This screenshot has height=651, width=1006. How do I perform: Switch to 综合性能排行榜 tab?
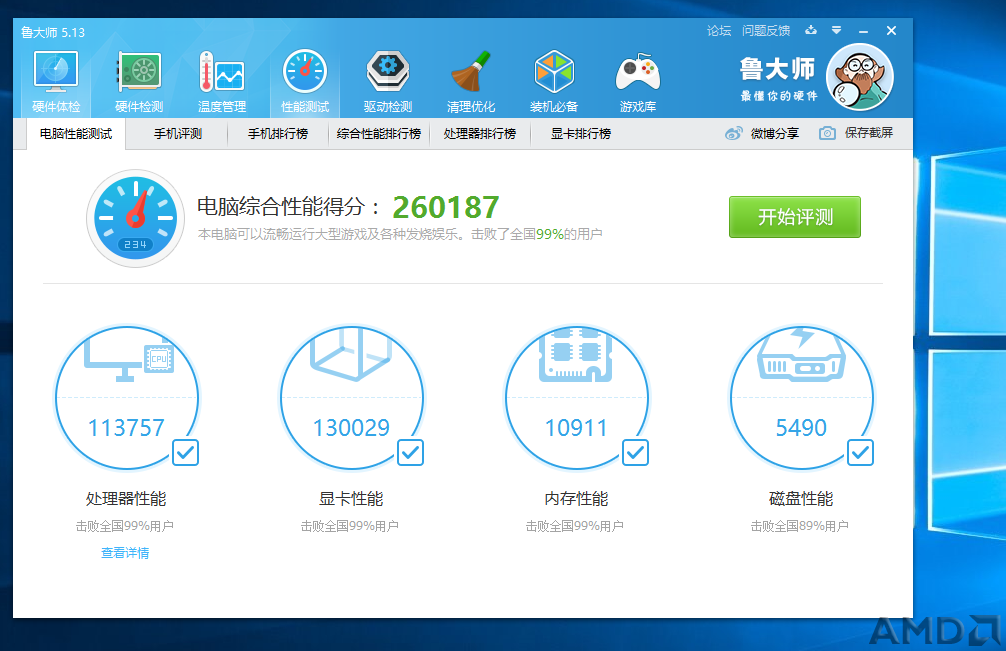tap(379, 133)
